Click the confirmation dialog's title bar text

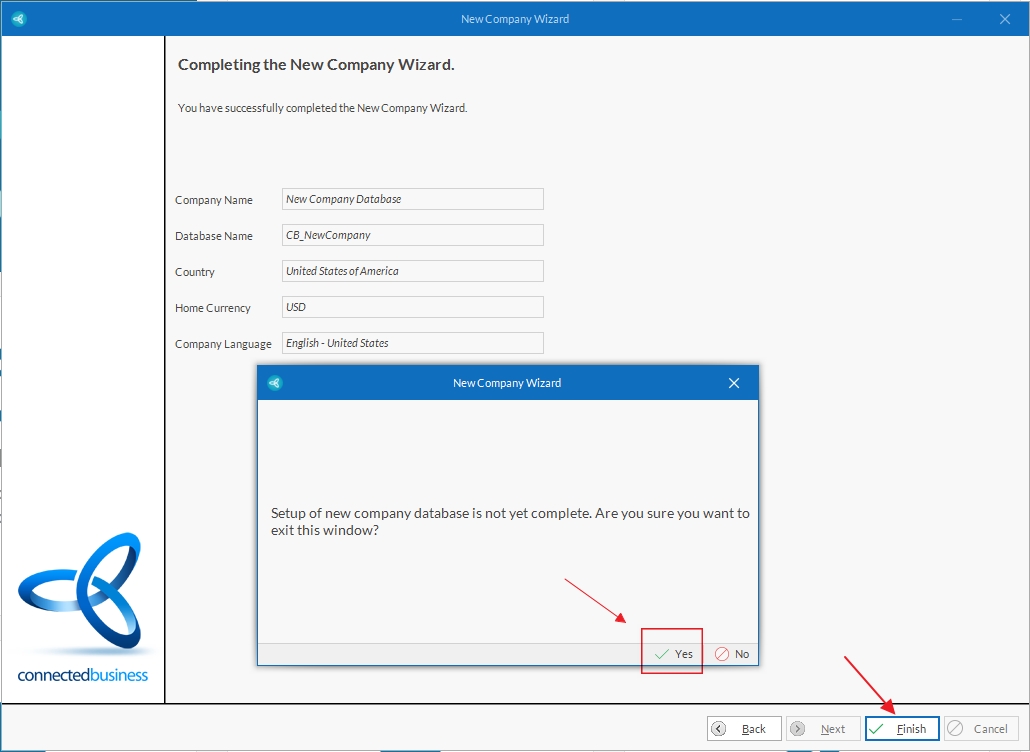[507, 383]
